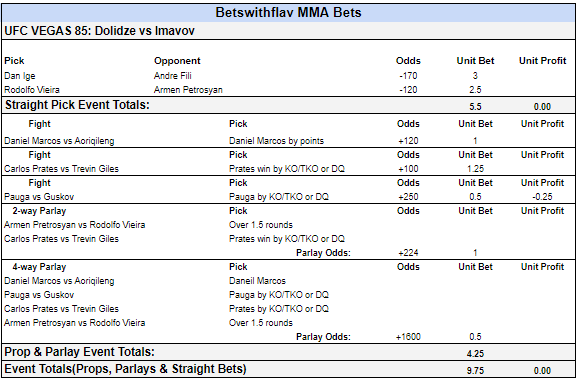The image size is (577, 380).
Task: Click the 0.00 profit in Straight Pick Event Totals row
Action: pos(542,107)
